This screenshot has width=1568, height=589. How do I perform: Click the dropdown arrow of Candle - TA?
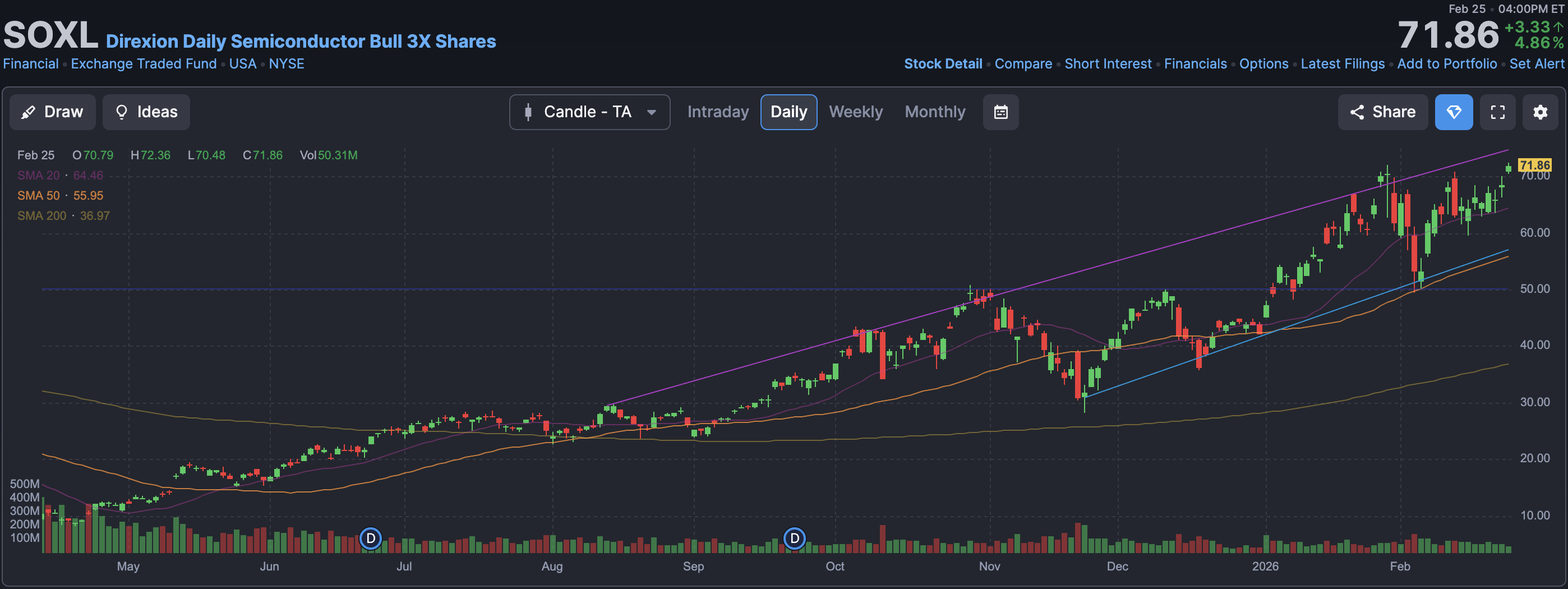point(651,112)
